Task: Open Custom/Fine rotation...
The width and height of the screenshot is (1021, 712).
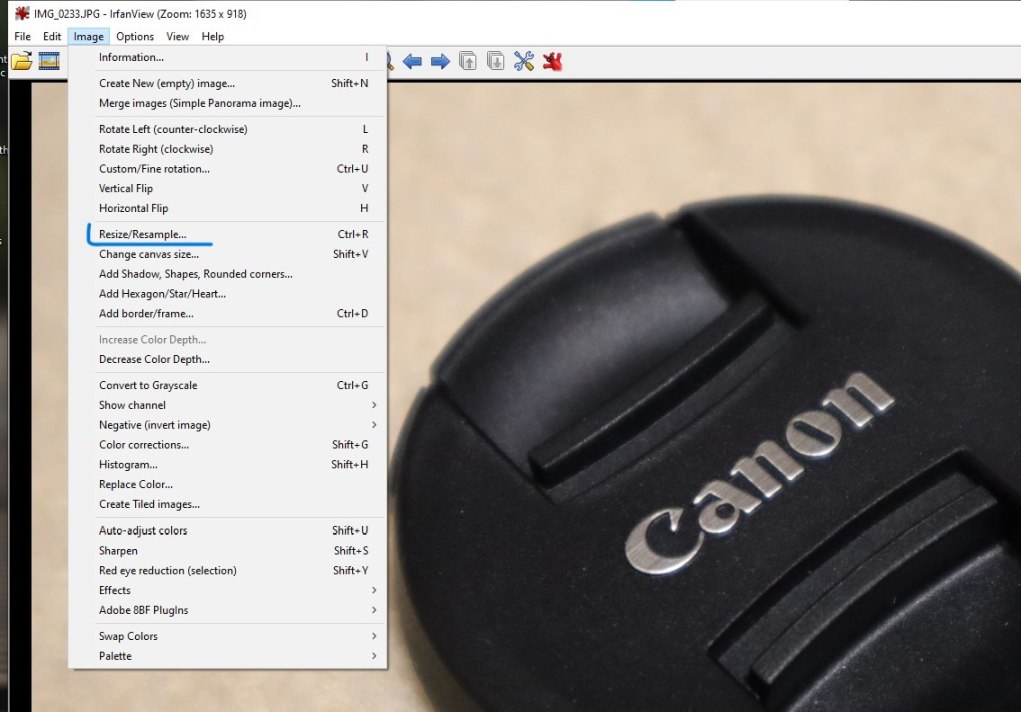Action: pos(227,169)
